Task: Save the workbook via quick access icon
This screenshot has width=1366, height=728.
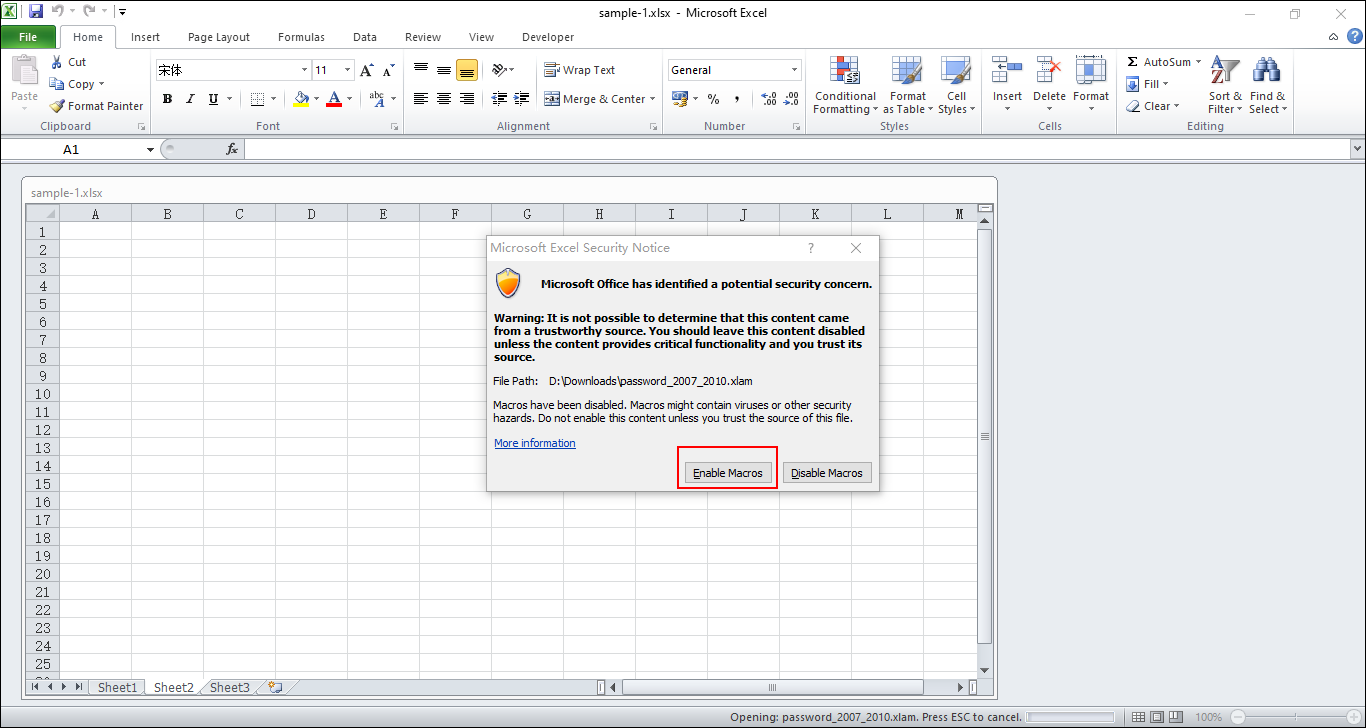Action: click(36, 12)
